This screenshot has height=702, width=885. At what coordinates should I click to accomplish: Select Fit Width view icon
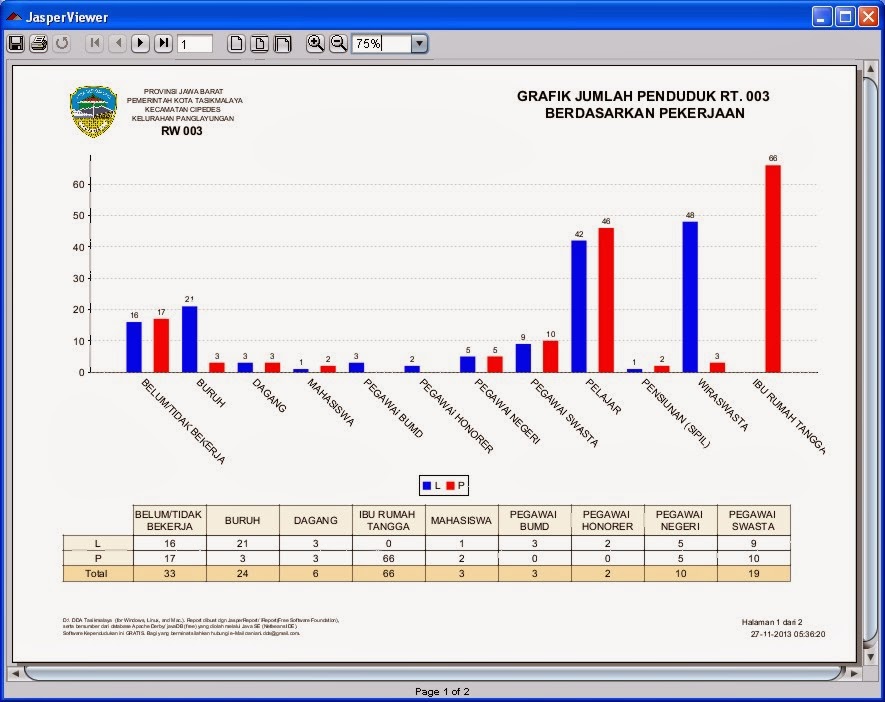282,43
